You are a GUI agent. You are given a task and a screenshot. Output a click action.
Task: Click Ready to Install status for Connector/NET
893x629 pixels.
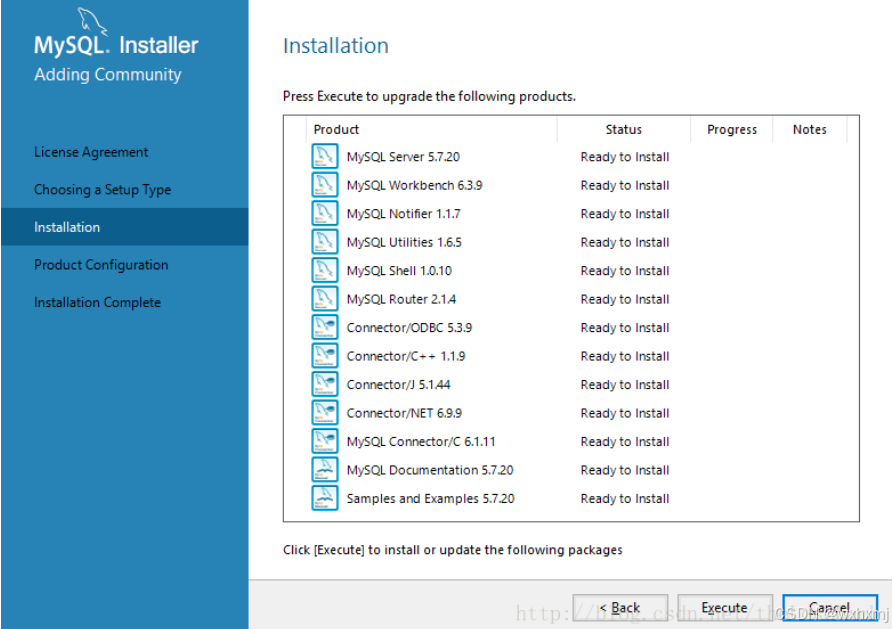(x=625, y=413)
